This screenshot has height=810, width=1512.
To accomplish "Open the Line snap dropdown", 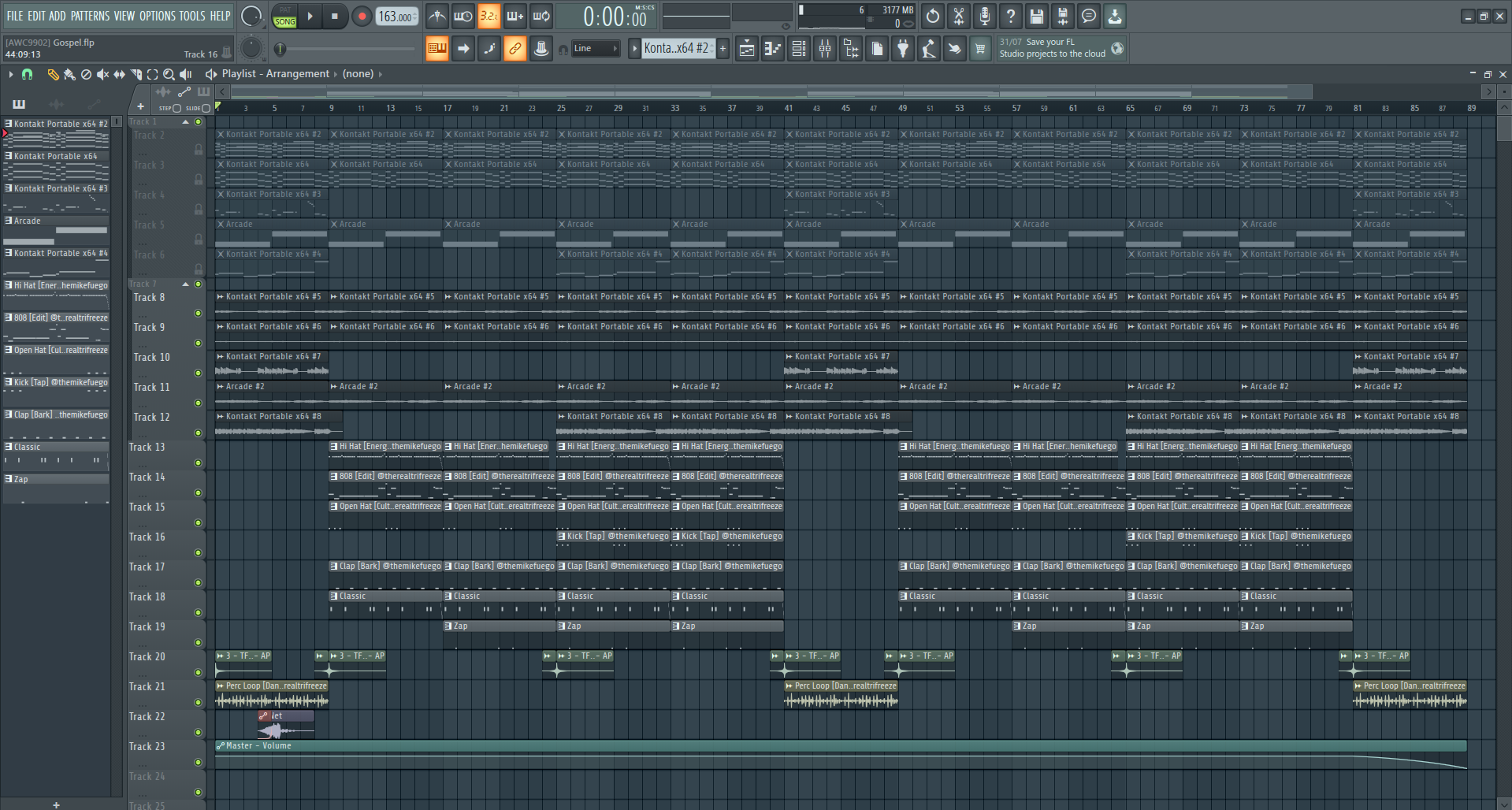I will point(595,49).
